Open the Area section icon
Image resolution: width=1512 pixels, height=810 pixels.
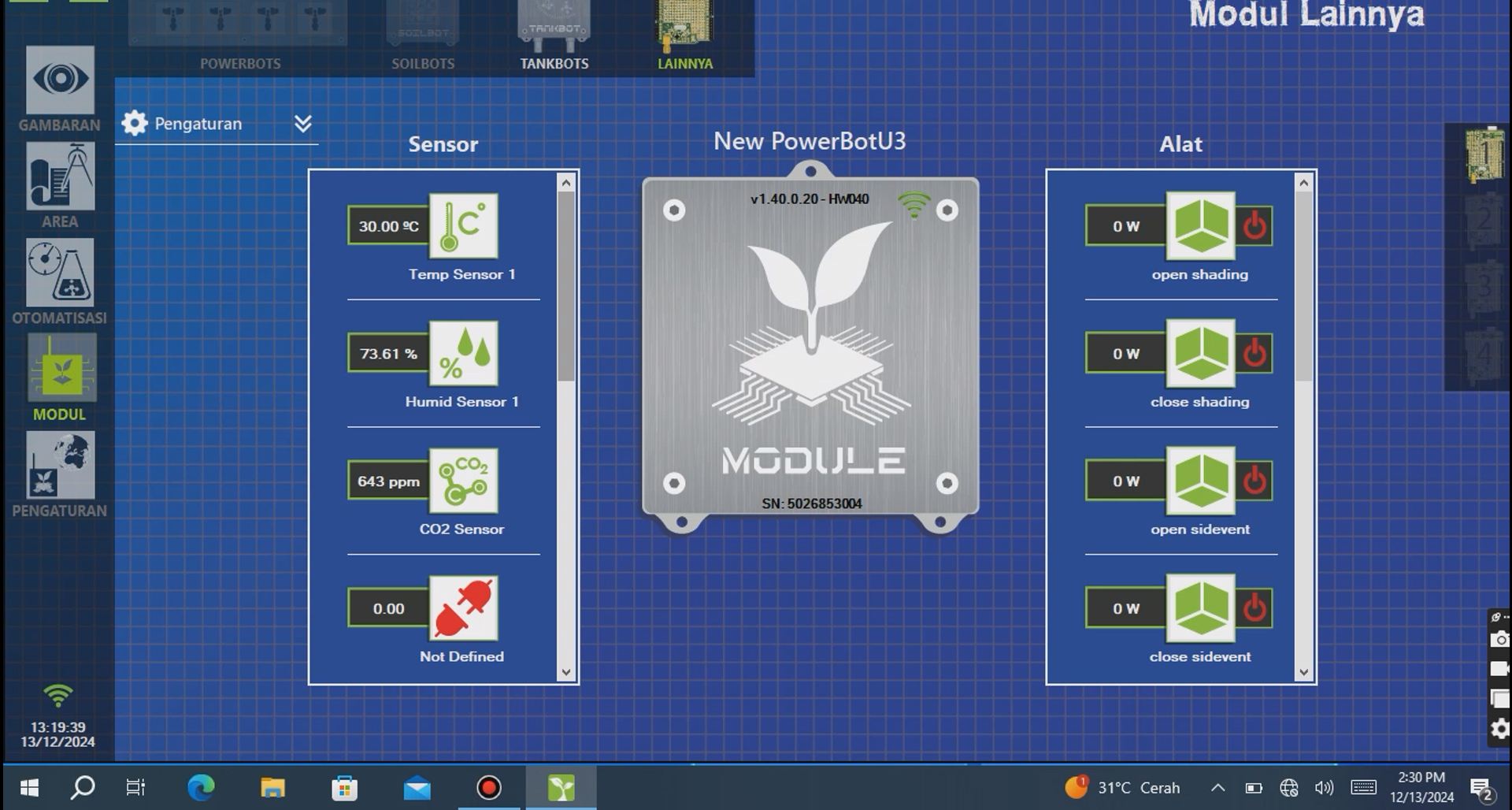[x=60, y=176]
